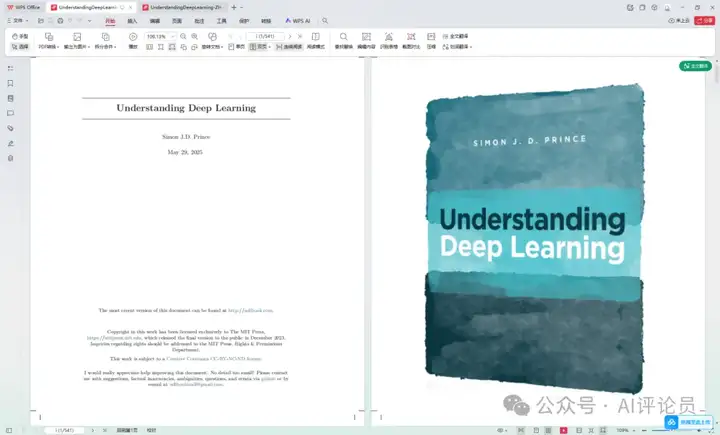
Task: Click the edit content tool icon
Action: (366, 37)
